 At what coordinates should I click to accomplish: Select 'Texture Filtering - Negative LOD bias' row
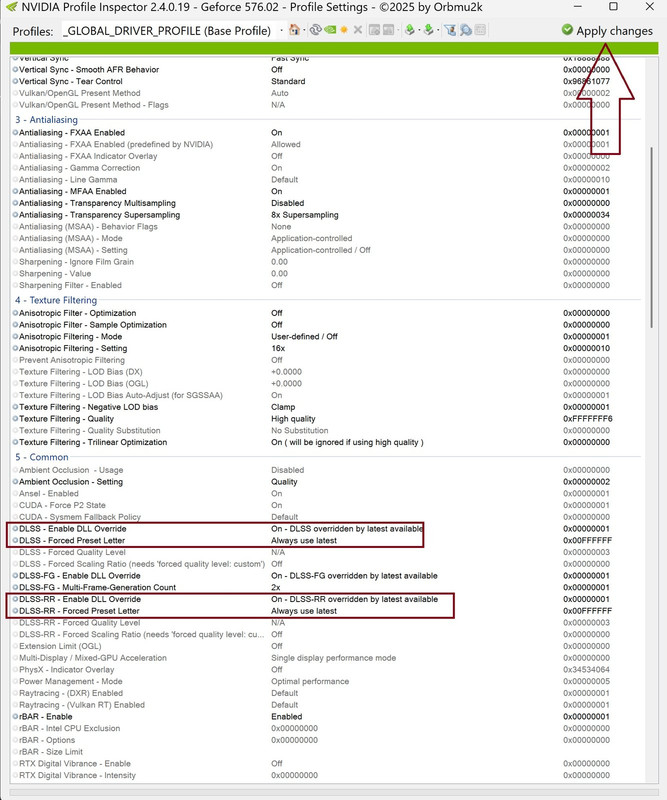328,408
